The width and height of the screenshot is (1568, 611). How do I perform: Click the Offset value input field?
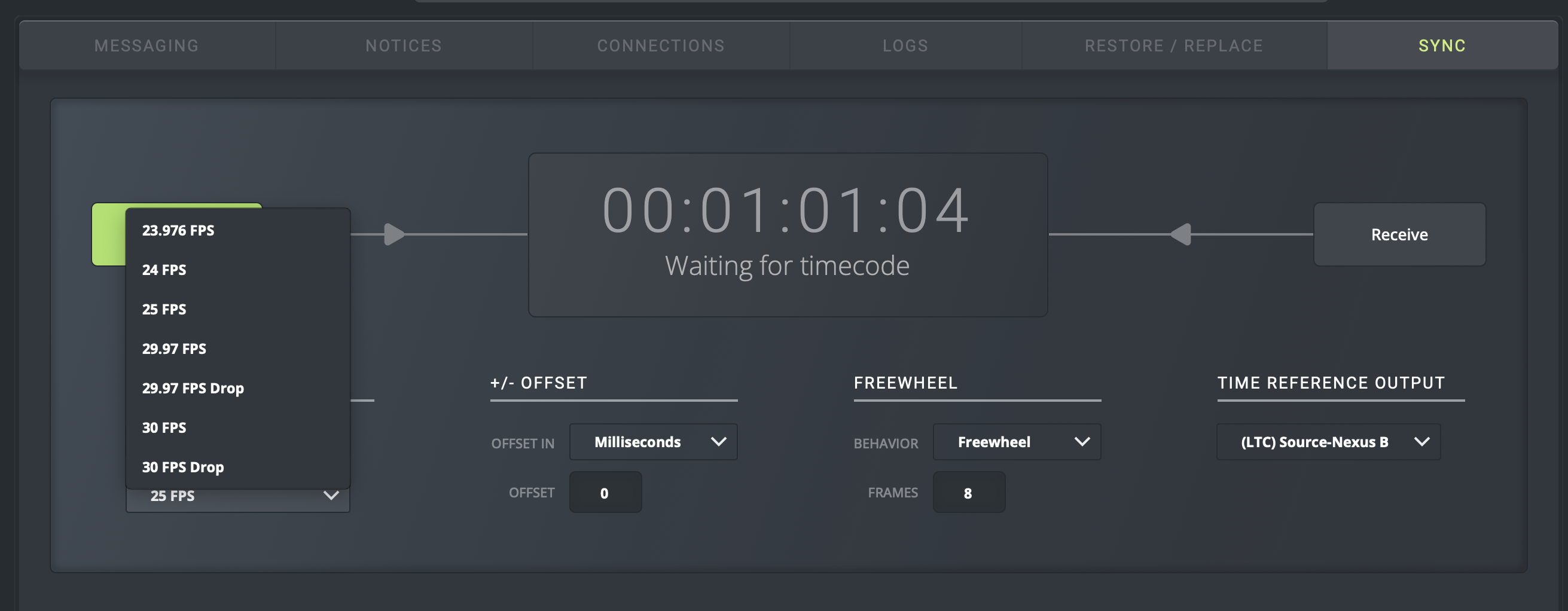pyautogui.click(x=605, y=493)
